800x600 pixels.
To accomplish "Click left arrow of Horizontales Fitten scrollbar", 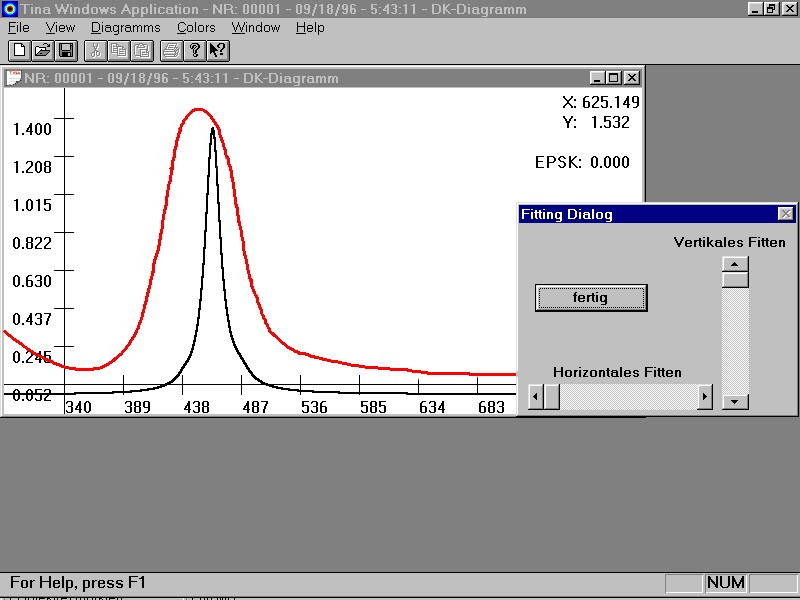I will pyautogui.click(x=535, y=397).
